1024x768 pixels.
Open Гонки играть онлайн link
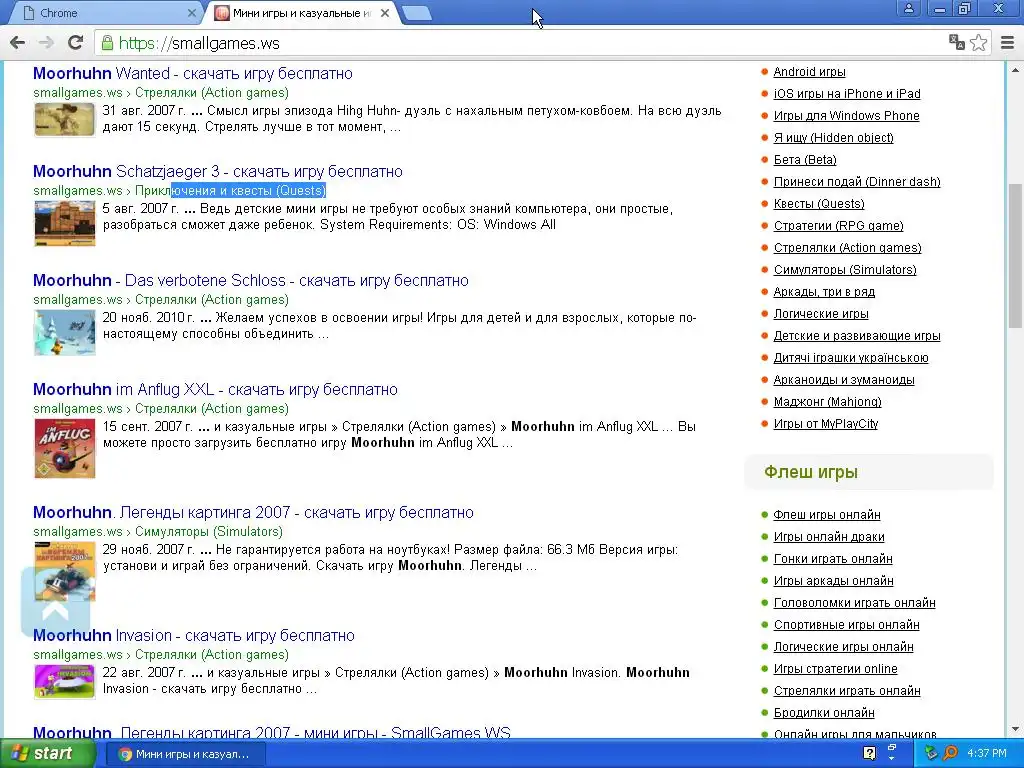833,558
